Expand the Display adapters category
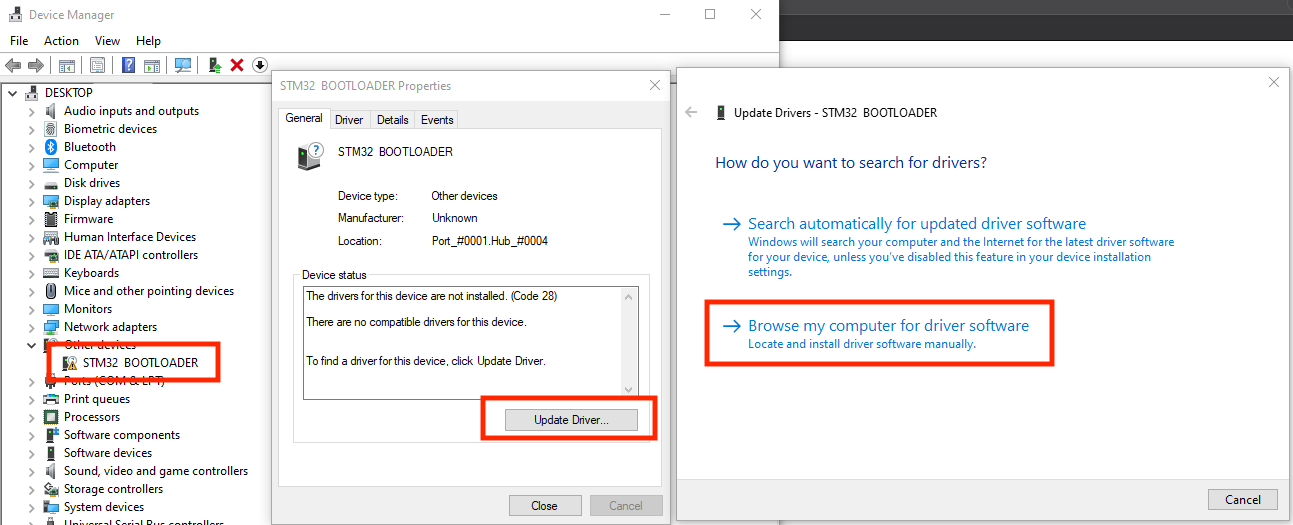Image resolution: width=1293 pixels, height=525 pixels. (31, 201)
